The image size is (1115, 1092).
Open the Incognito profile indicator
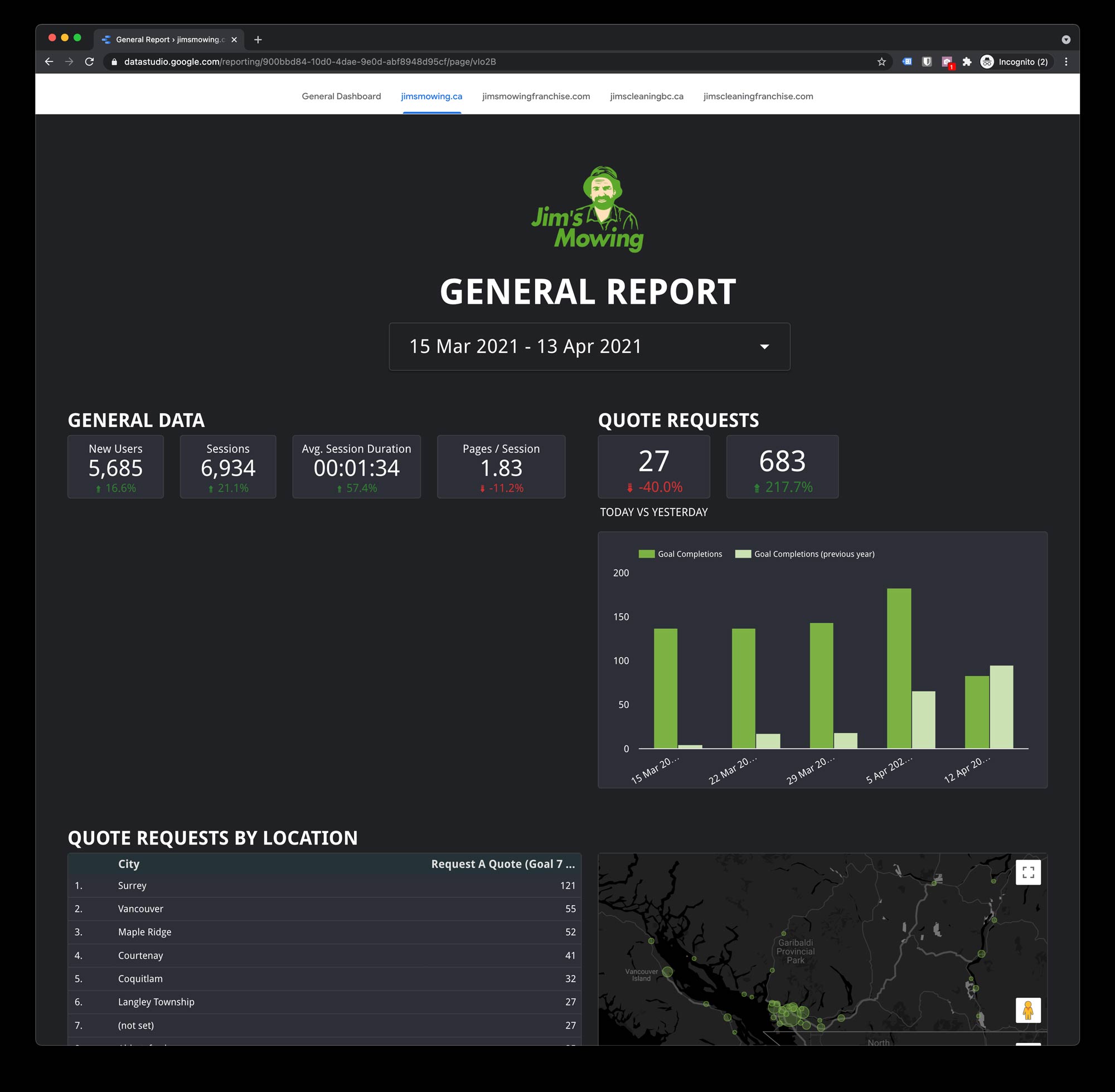coord(1015,62)
